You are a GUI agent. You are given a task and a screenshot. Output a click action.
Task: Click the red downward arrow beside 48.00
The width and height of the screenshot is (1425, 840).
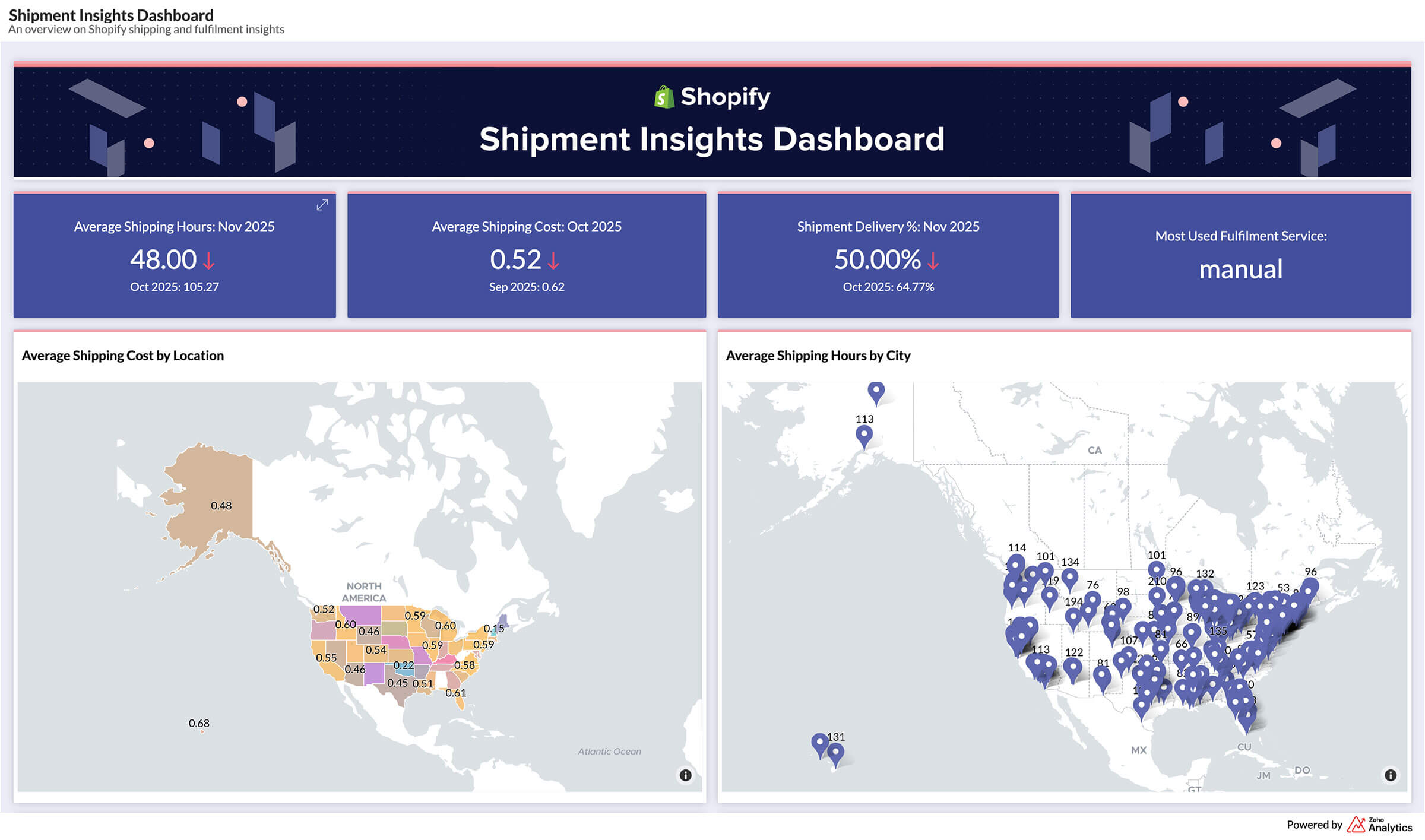click(208, 260)
